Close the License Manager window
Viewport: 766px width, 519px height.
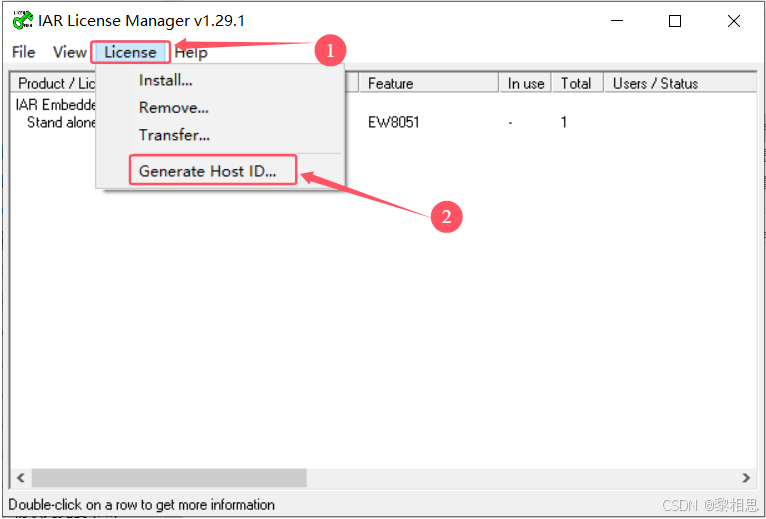click(734, 21)
